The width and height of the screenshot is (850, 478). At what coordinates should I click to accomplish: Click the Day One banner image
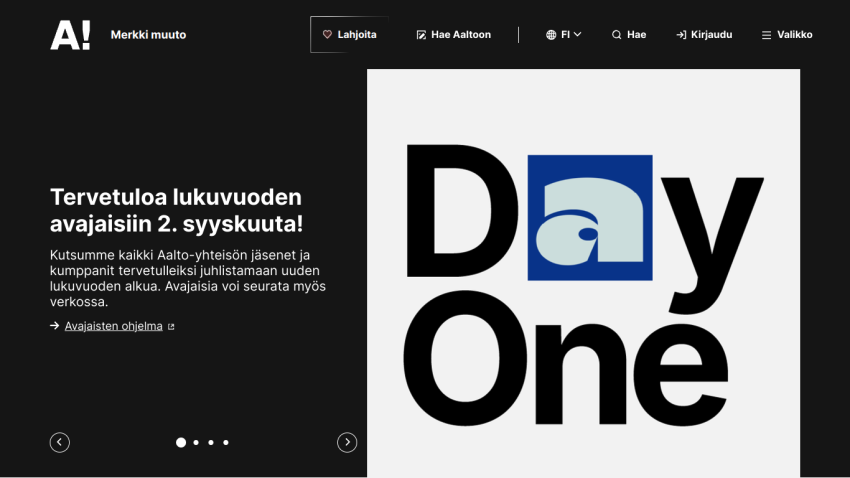[583, 273]
